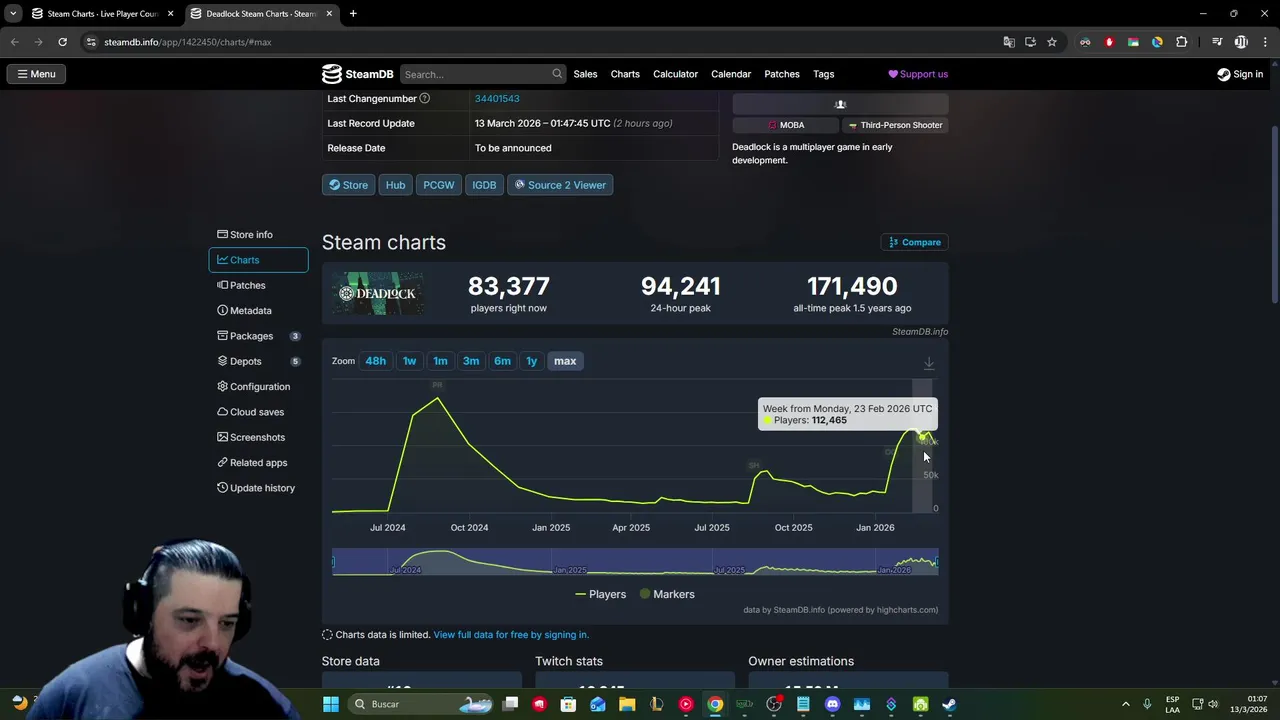Toggle the Markers series in chart legend
1280x720 pixels.
click(667, 594)
